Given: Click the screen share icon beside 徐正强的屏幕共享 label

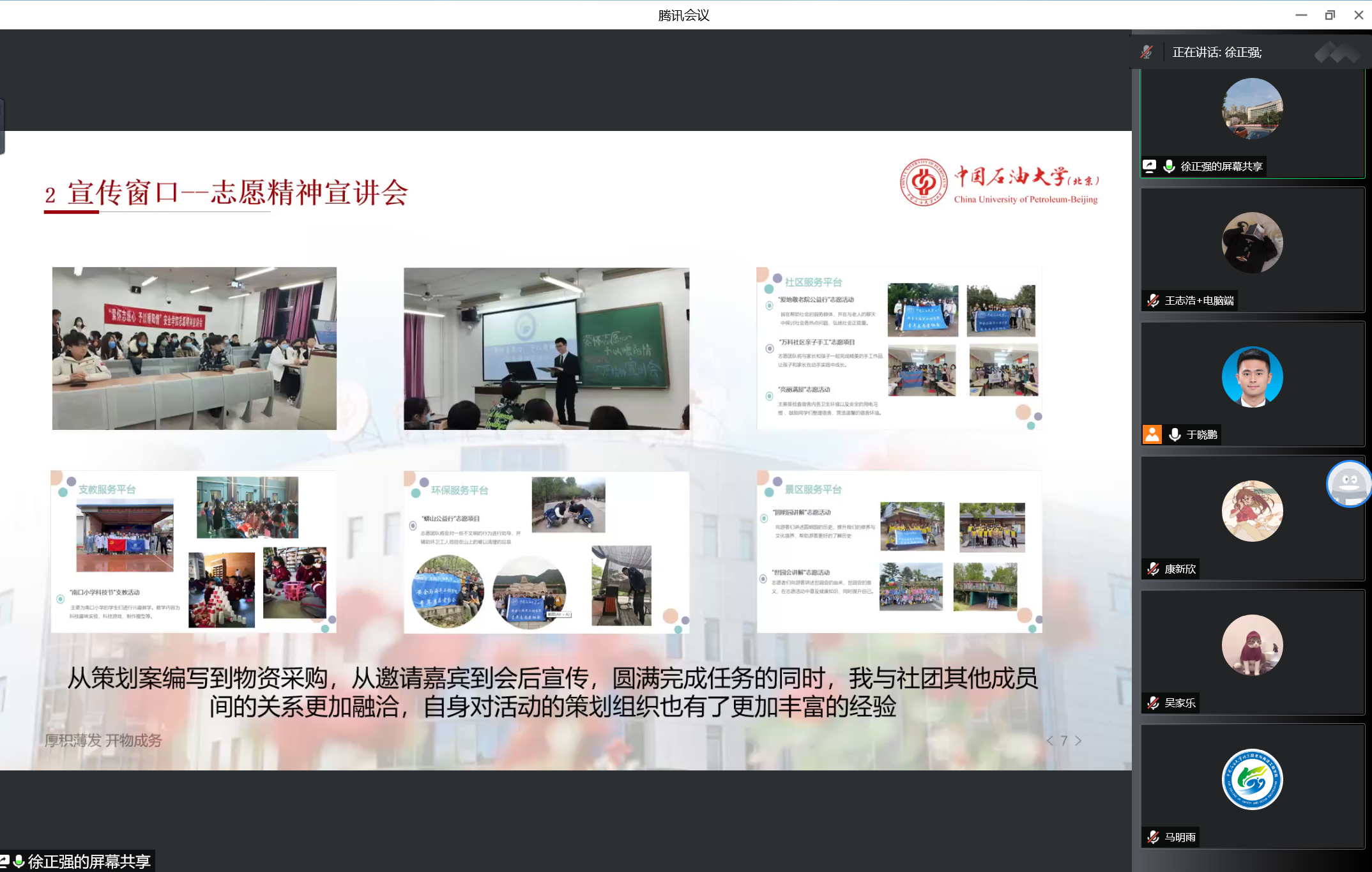Looking at the screenshot, I should point(1150,165).
